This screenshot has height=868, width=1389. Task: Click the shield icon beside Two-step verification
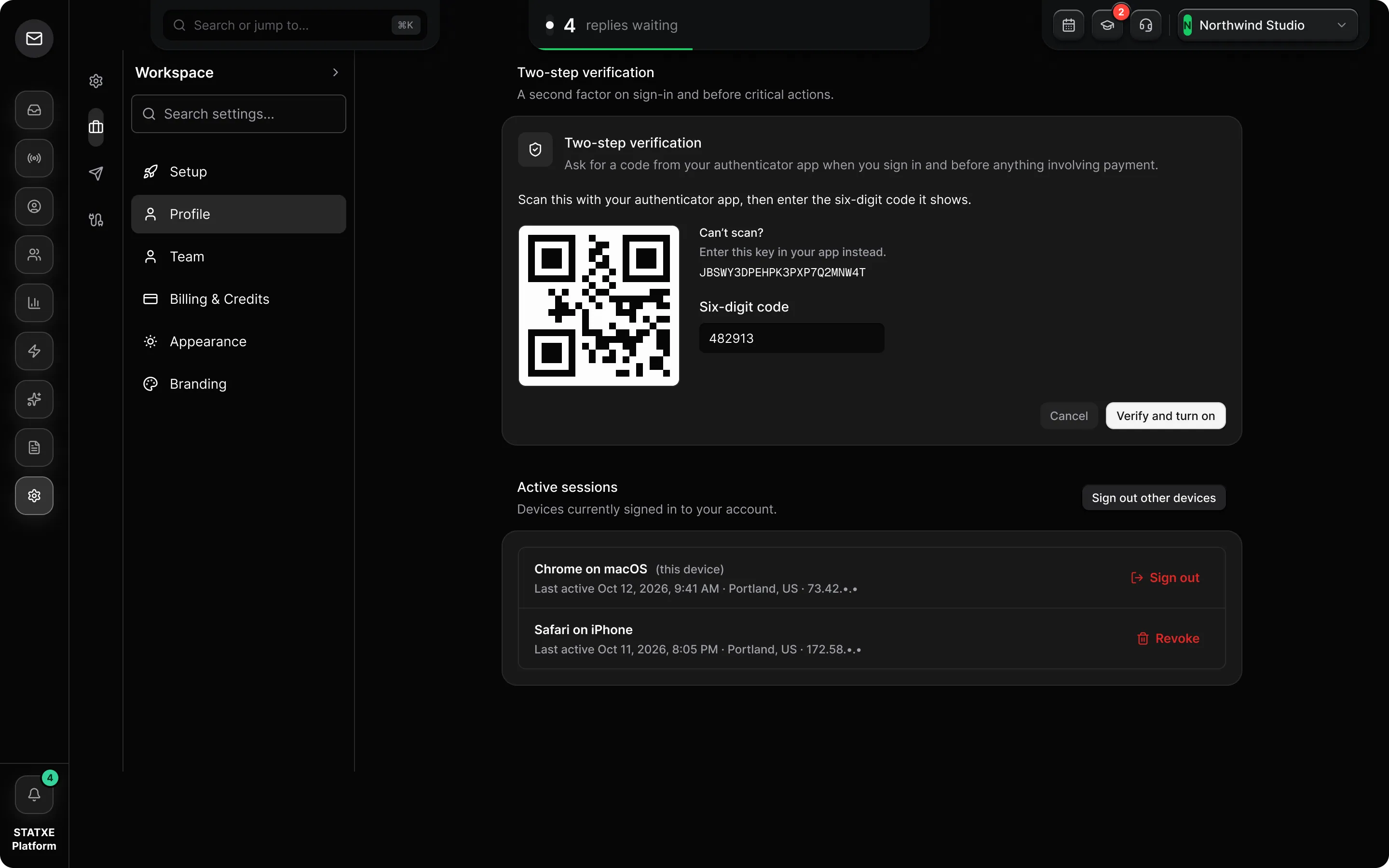point(535,150)
